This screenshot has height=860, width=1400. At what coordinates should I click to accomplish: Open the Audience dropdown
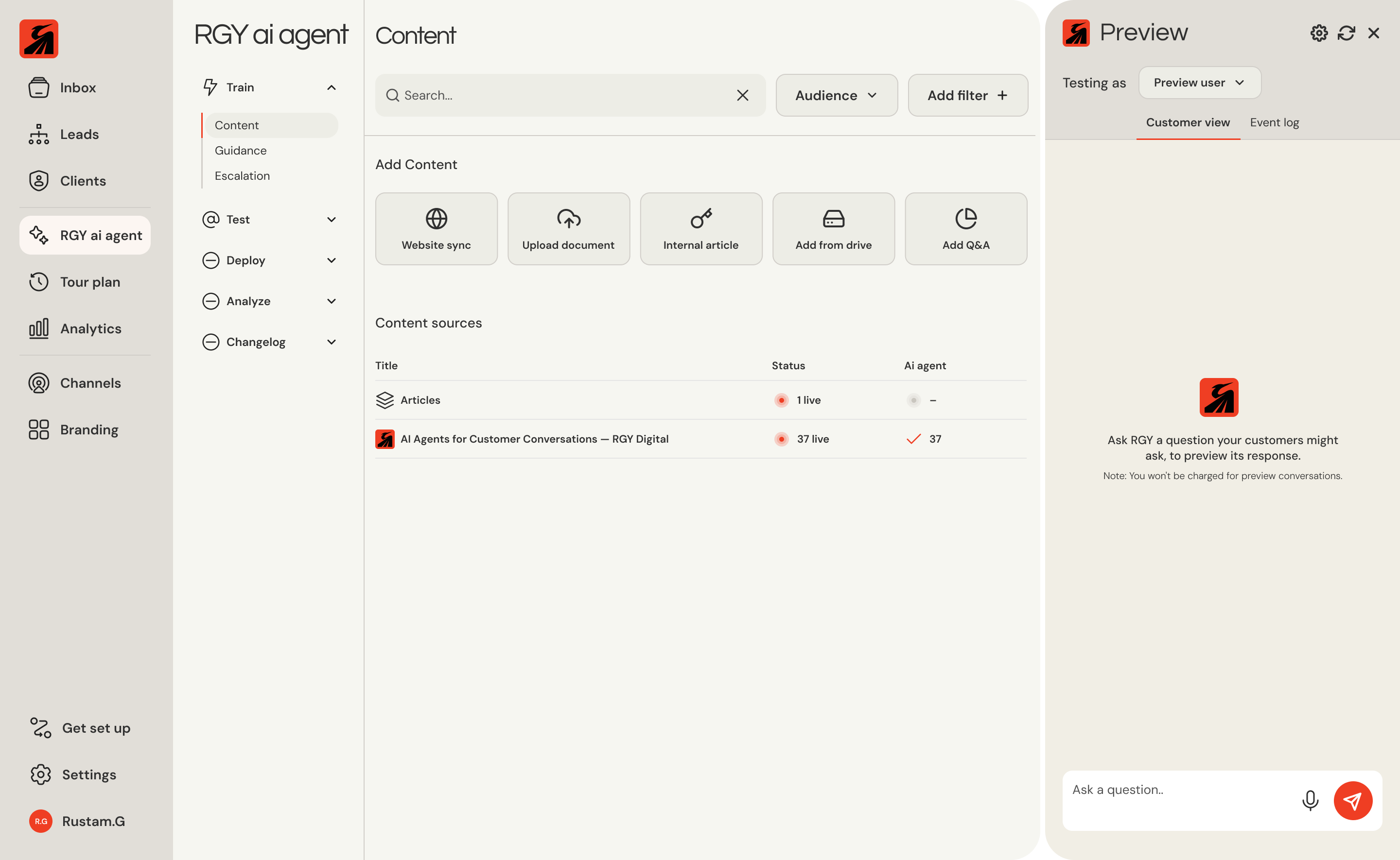click(836, 95)
